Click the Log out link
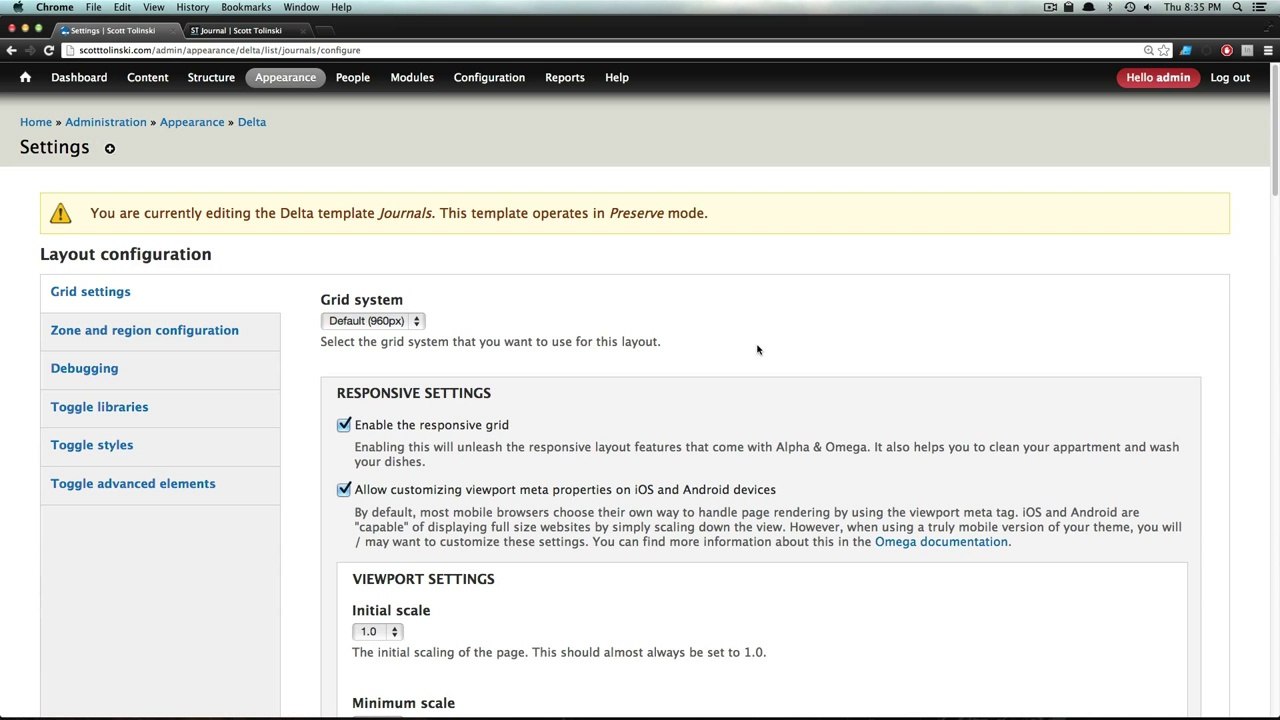The image size is (1280, 720). [x=1230, y=77]
